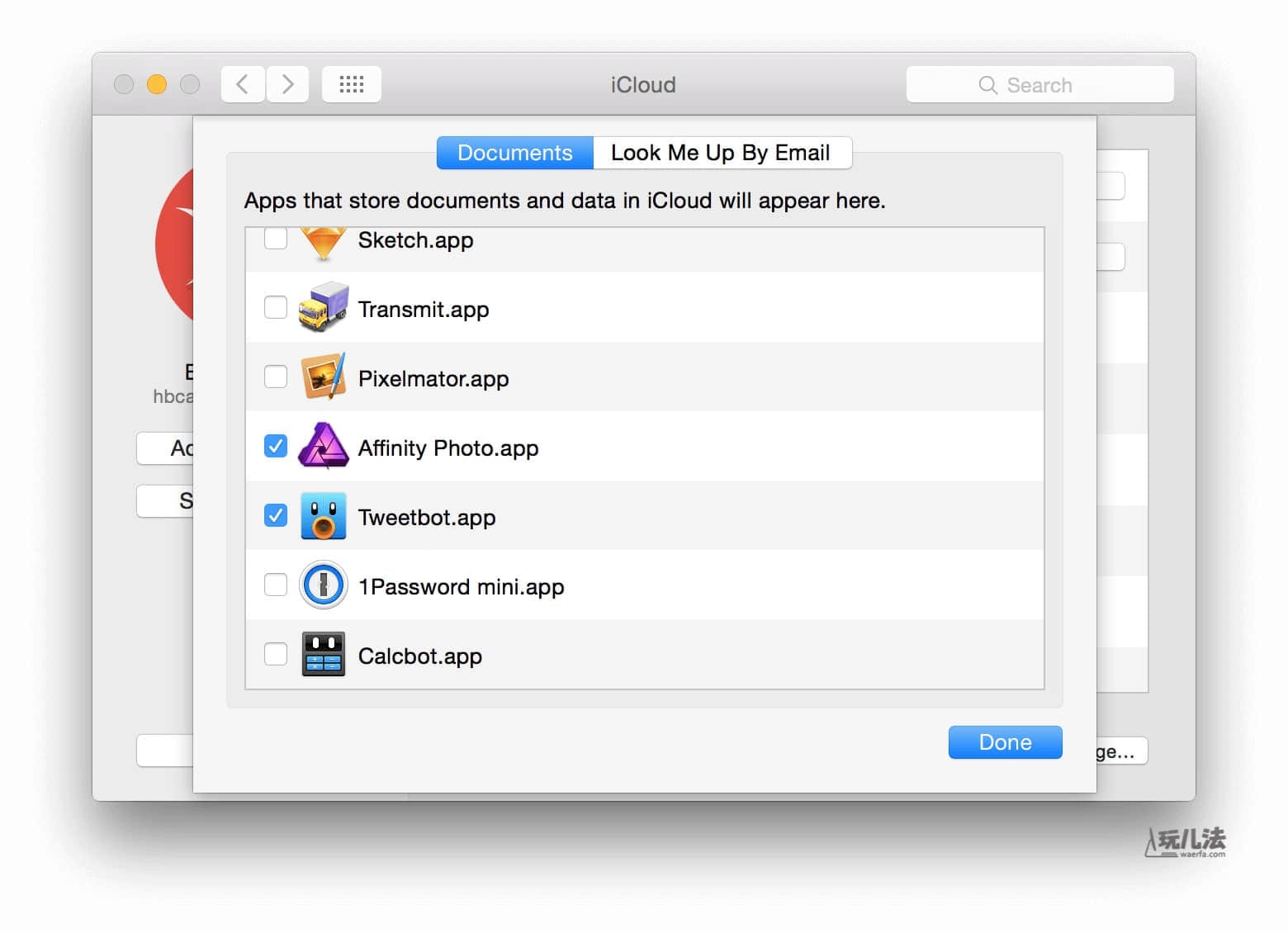Enable the Transmit.app checkbox
The image size is (1288, 933).
click(275, 307)
